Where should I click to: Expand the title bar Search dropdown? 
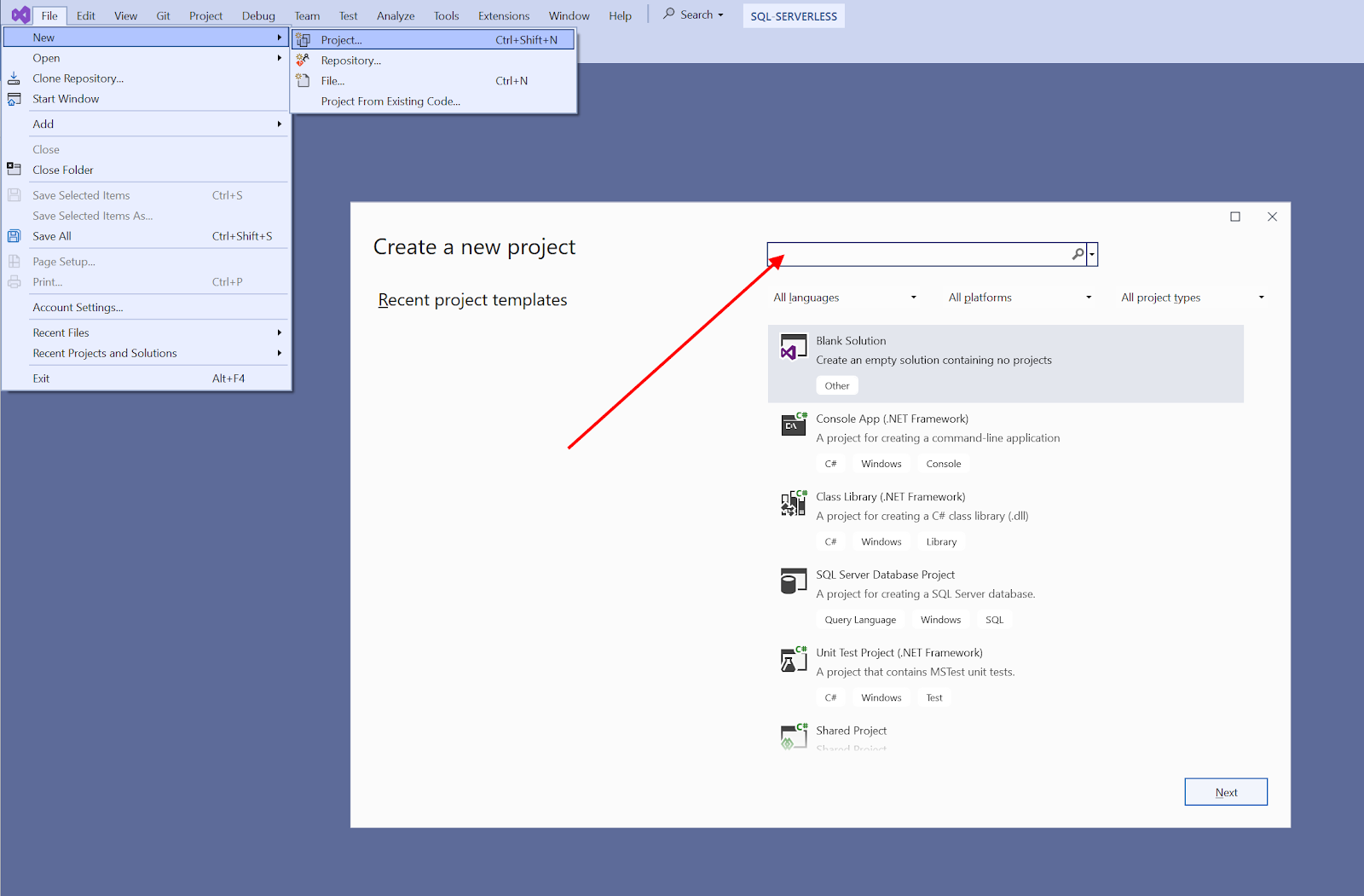click(720, 15)
